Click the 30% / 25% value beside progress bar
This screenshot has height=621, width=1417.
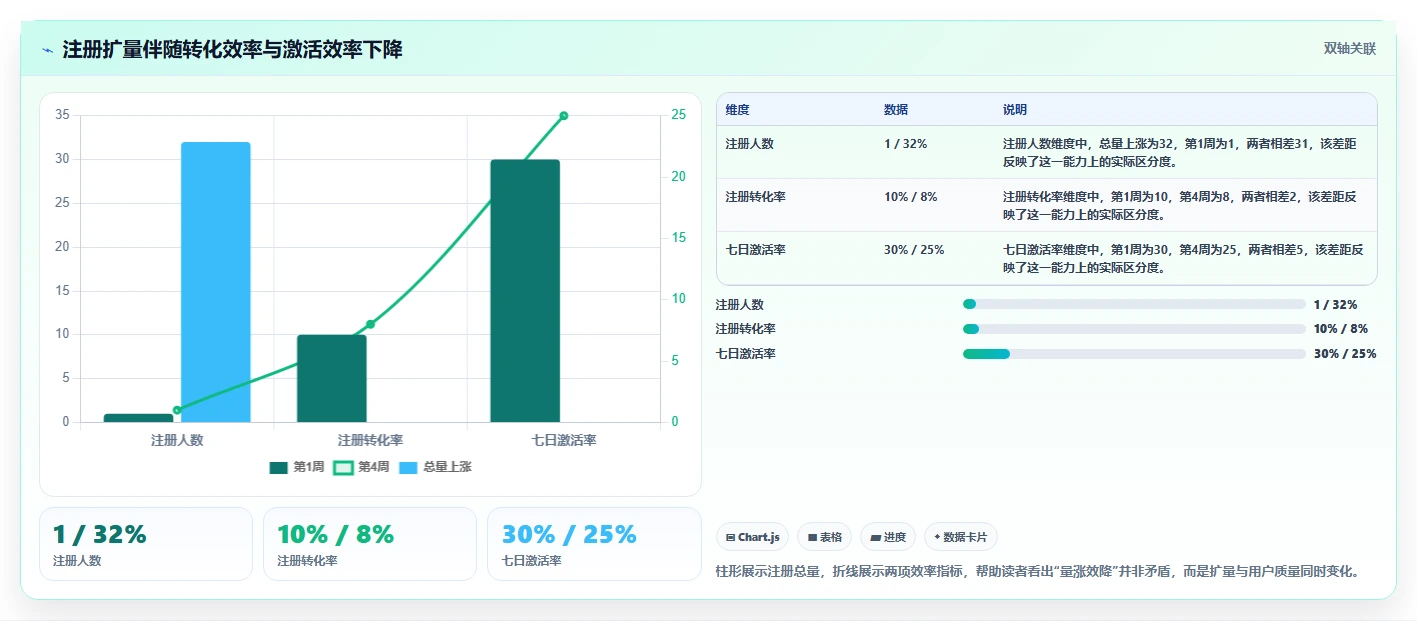tap(1345, 353)
